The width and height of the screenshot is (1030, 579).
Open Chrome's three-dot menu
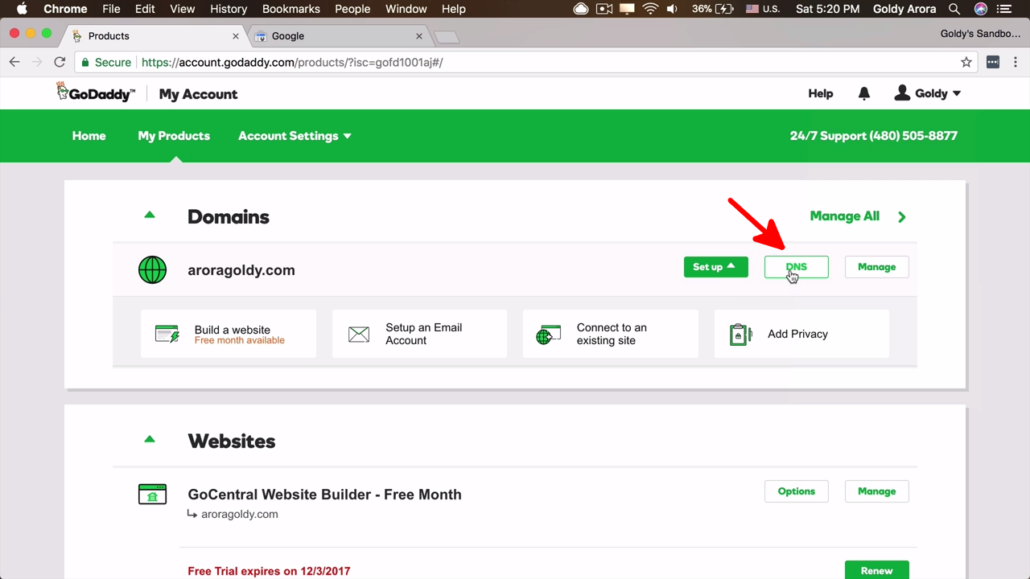[x=1016, y=62]
